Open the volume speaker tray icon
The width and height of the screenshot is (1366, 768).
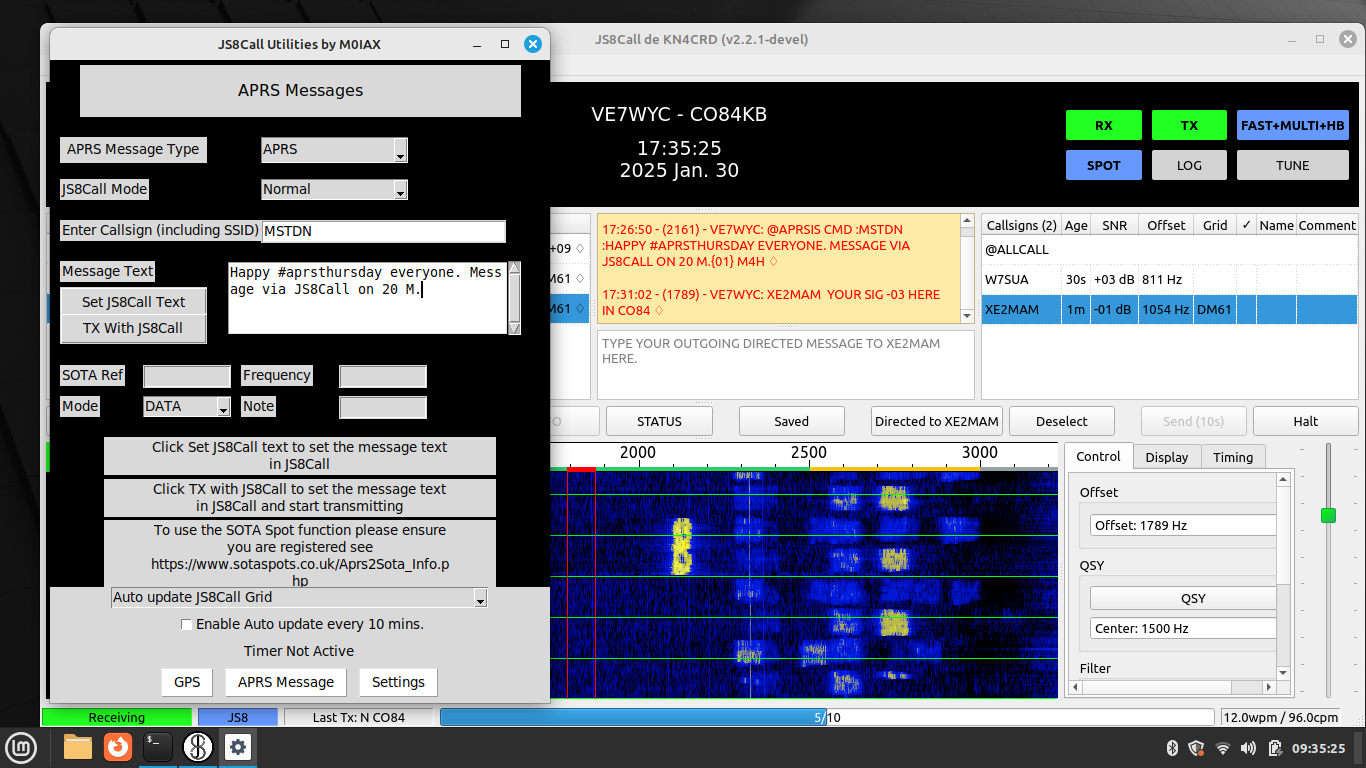pos(1248,748)
